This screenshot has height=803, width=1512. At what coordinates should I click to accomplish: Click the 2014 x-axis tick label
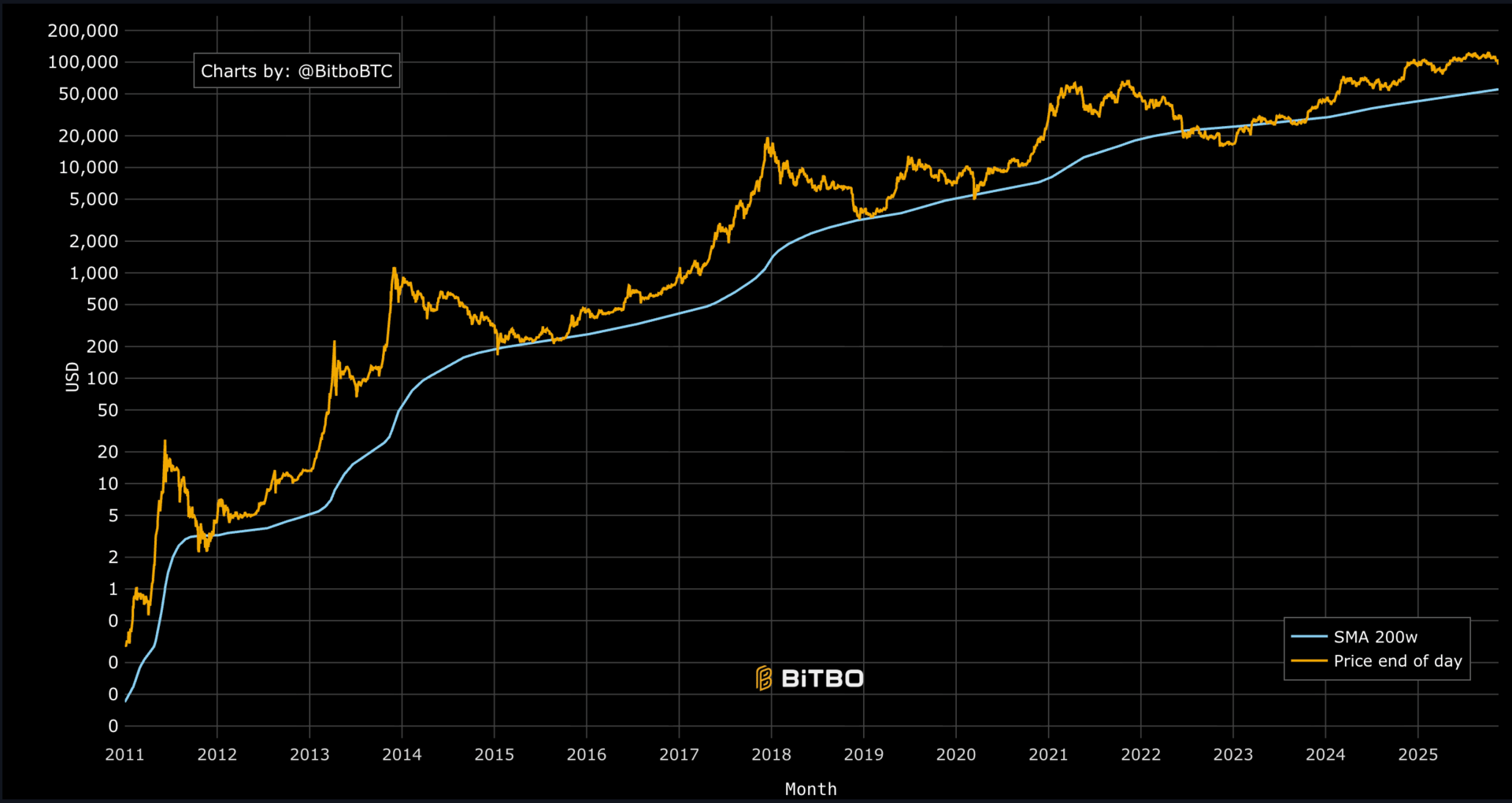pos(402,754)
